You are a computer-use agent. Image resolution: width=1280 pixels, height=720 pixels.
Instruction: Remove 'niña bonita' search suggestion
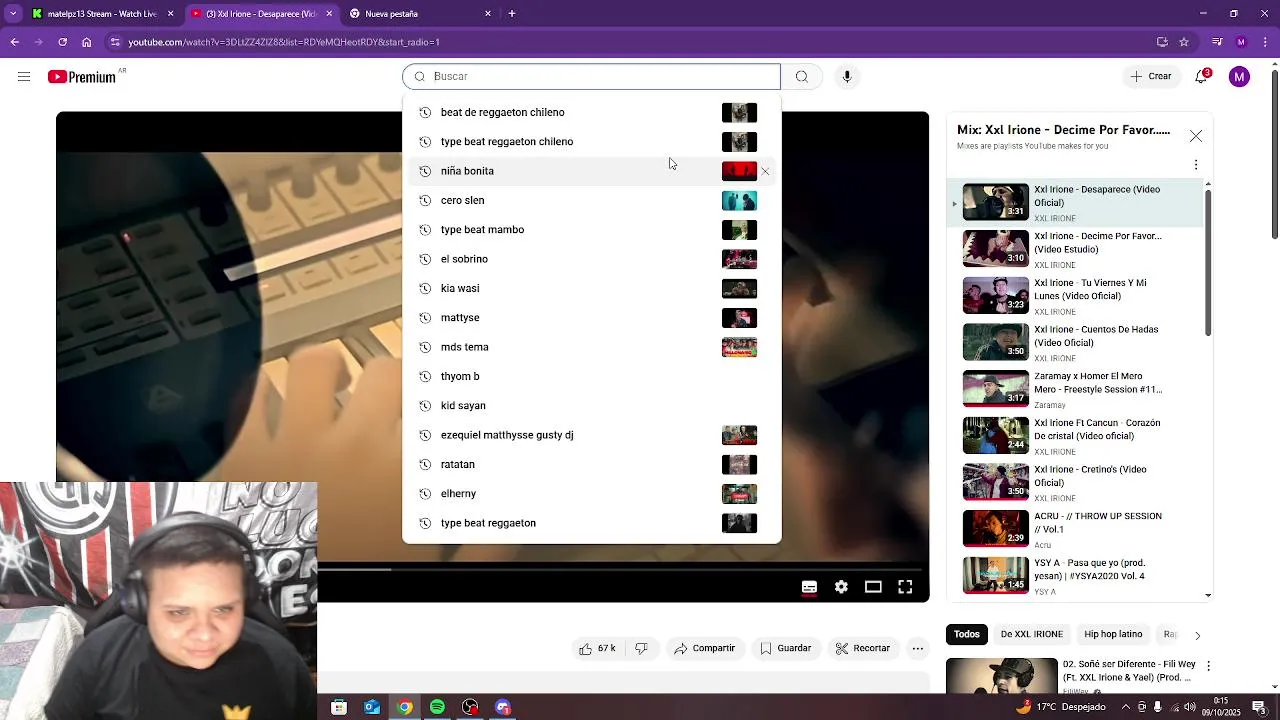pyautogui.click(x=766, y=171)
